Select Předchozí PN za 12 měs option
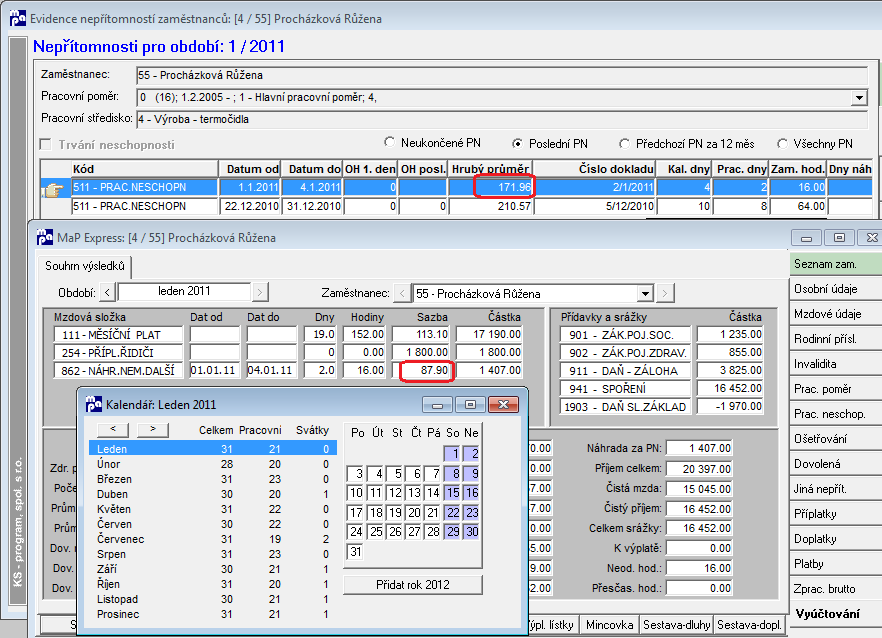Screen dimensions: 882x638 [624, 144]
